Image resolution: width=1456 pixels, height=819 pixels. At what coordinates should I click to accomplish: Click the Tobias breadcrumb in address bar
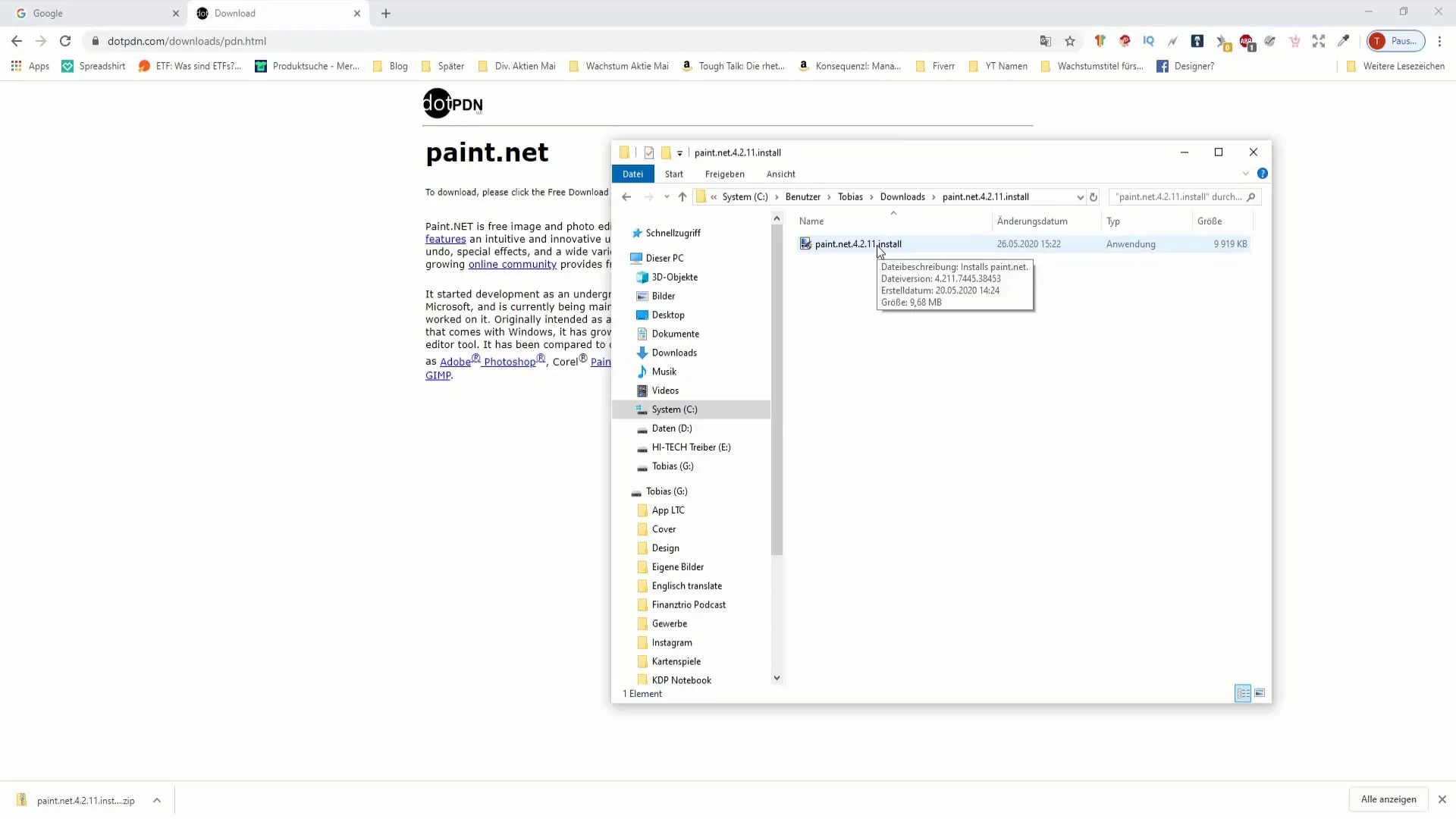point(850,197)
